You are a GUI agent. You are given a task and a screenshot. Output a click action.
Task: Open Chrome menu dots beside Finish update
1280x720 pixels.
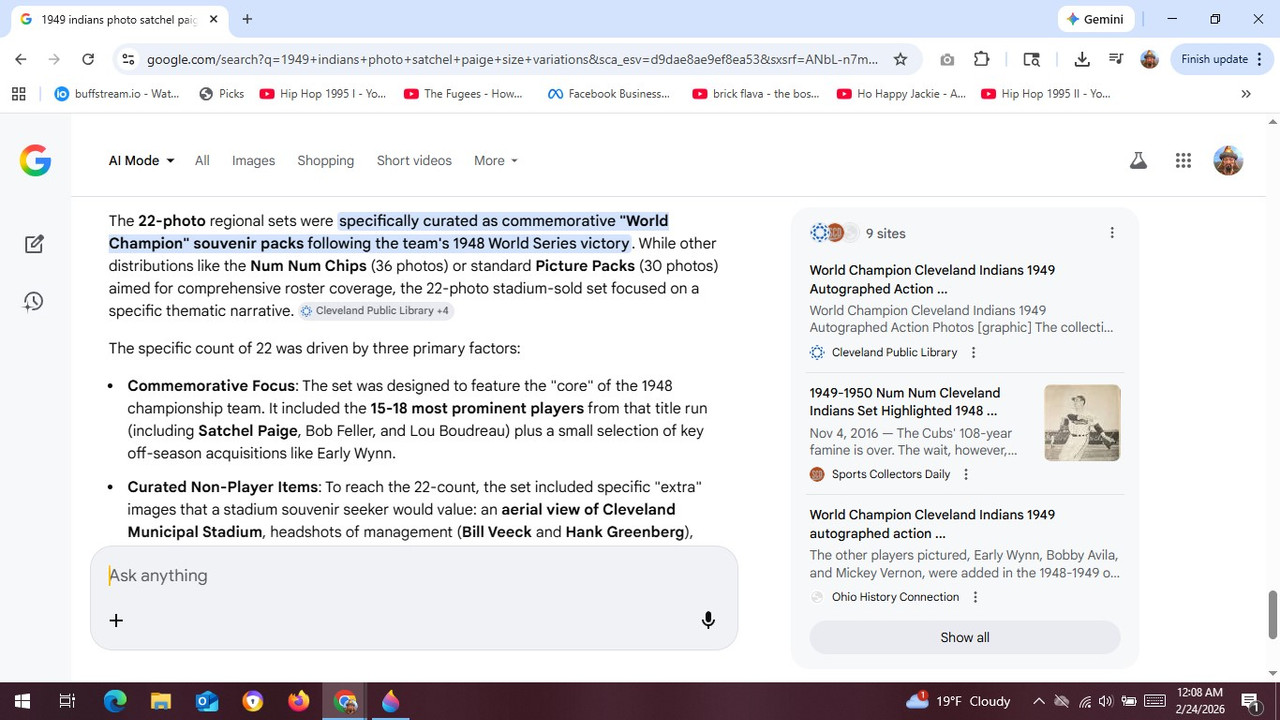click(x=1258, y=59)
